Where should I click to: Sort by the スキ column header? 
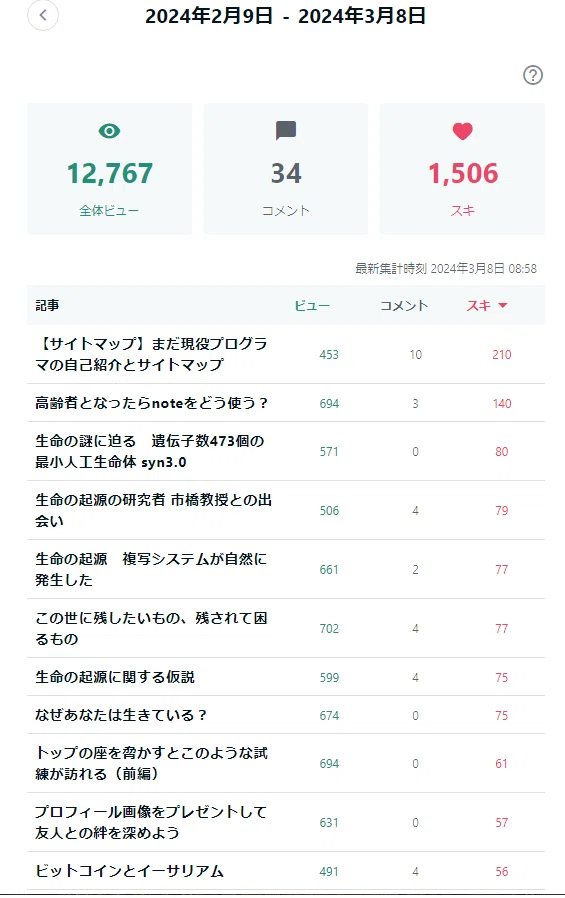click(479, 306)
